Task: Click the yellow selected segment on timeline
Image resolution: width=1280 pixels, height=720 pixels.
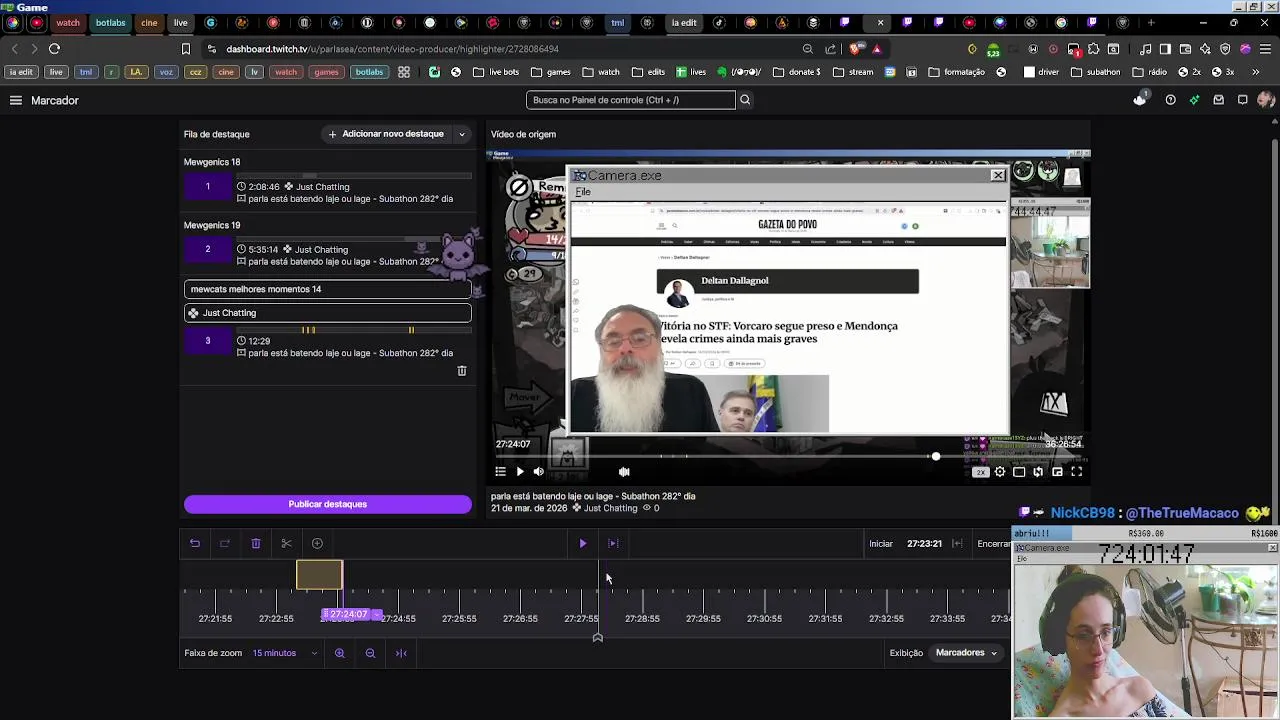Action: coord(319,575)
